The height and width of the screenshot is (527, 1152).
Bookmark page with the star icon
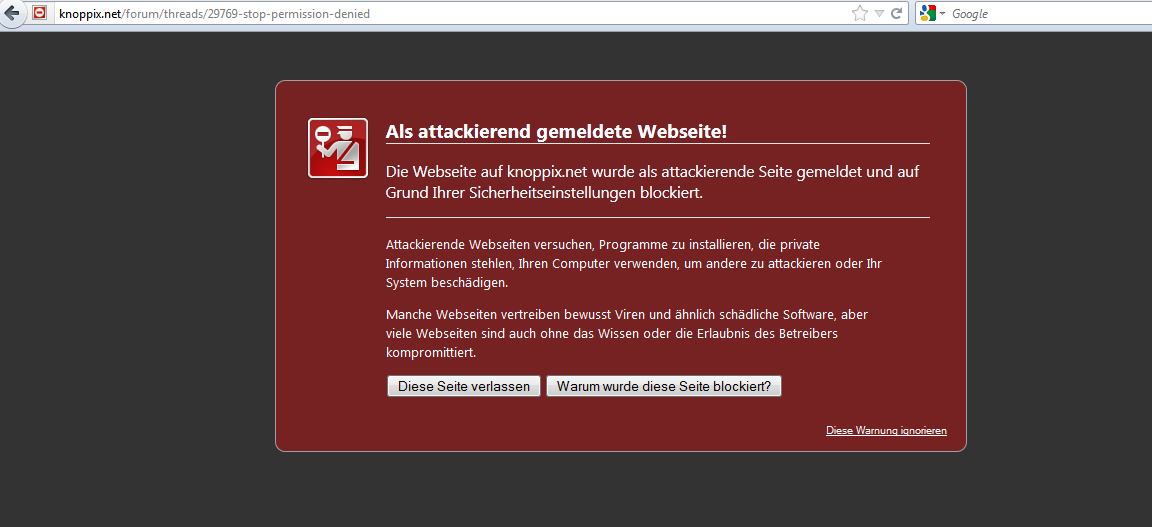[x=859, y=13]
